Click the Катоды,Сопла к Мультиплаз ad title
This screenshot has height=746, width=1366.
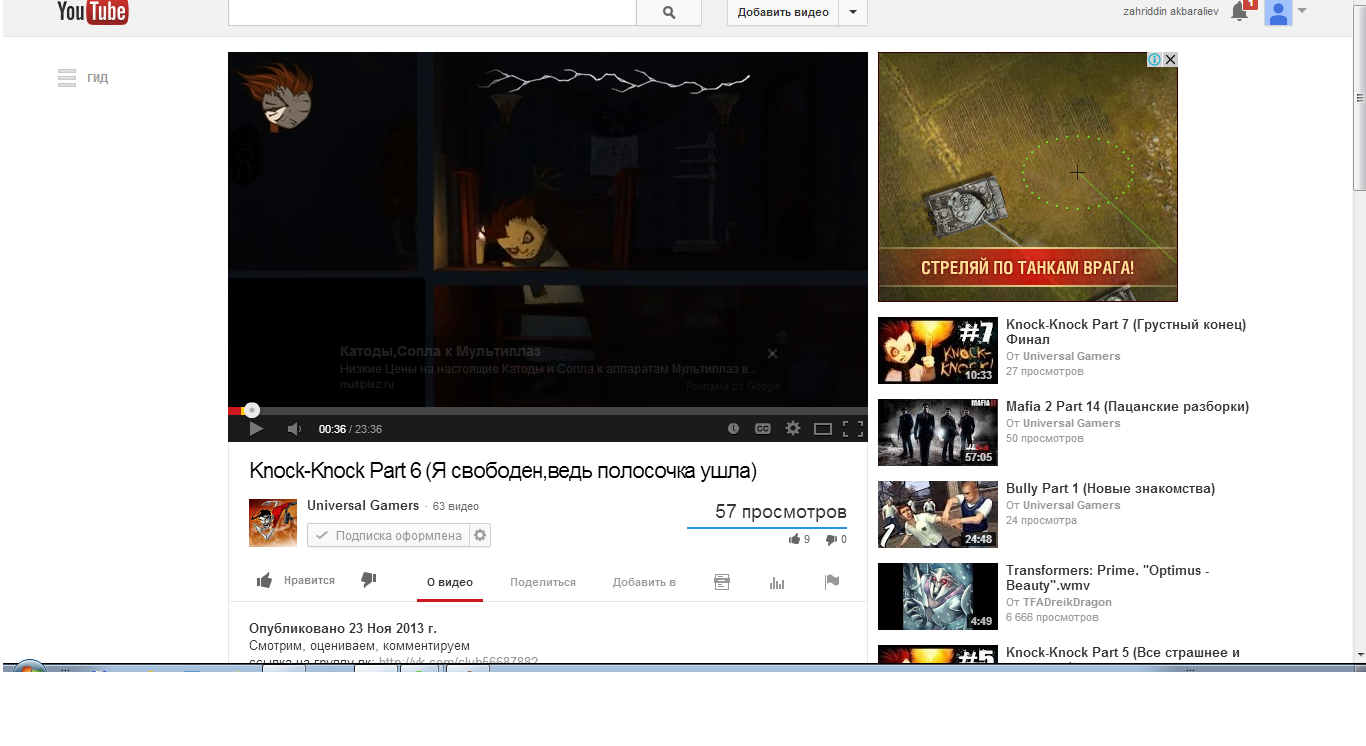click(440, 352)
